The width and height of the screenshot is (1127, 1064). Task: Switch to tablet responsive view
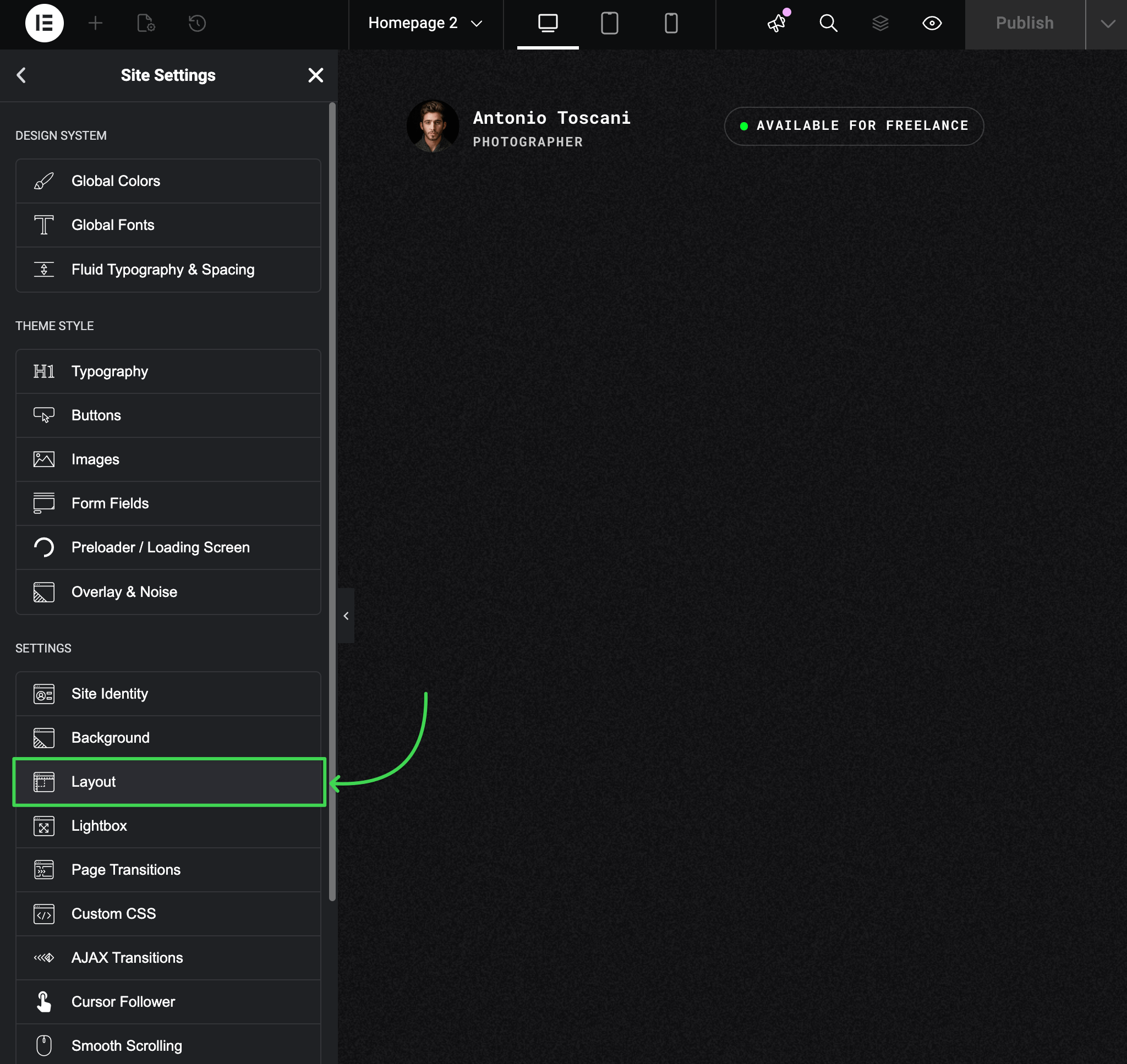pos(609,23)
